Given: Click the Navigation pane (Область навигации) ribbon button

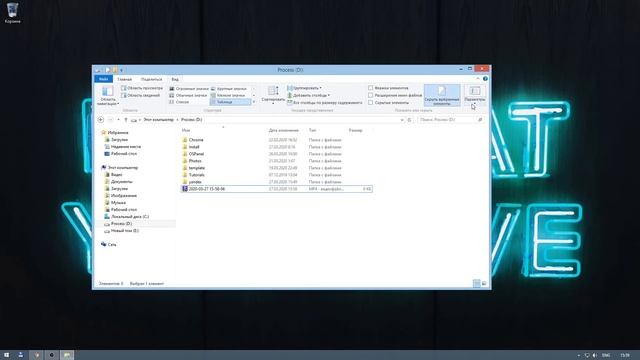Looking at the screenshot, I should pos(108,96).
